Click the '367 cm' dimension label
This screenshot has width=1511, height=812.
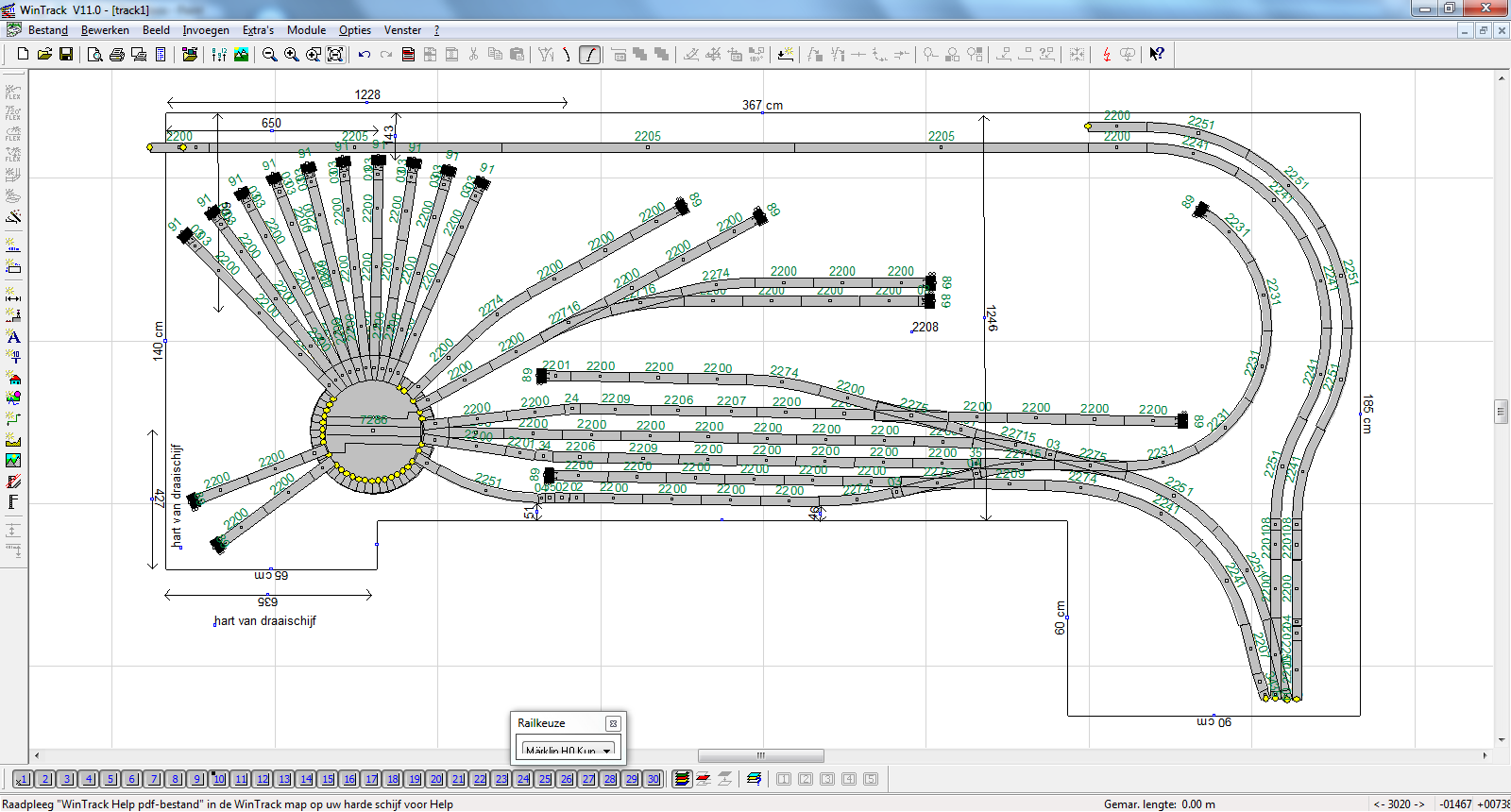762,105
